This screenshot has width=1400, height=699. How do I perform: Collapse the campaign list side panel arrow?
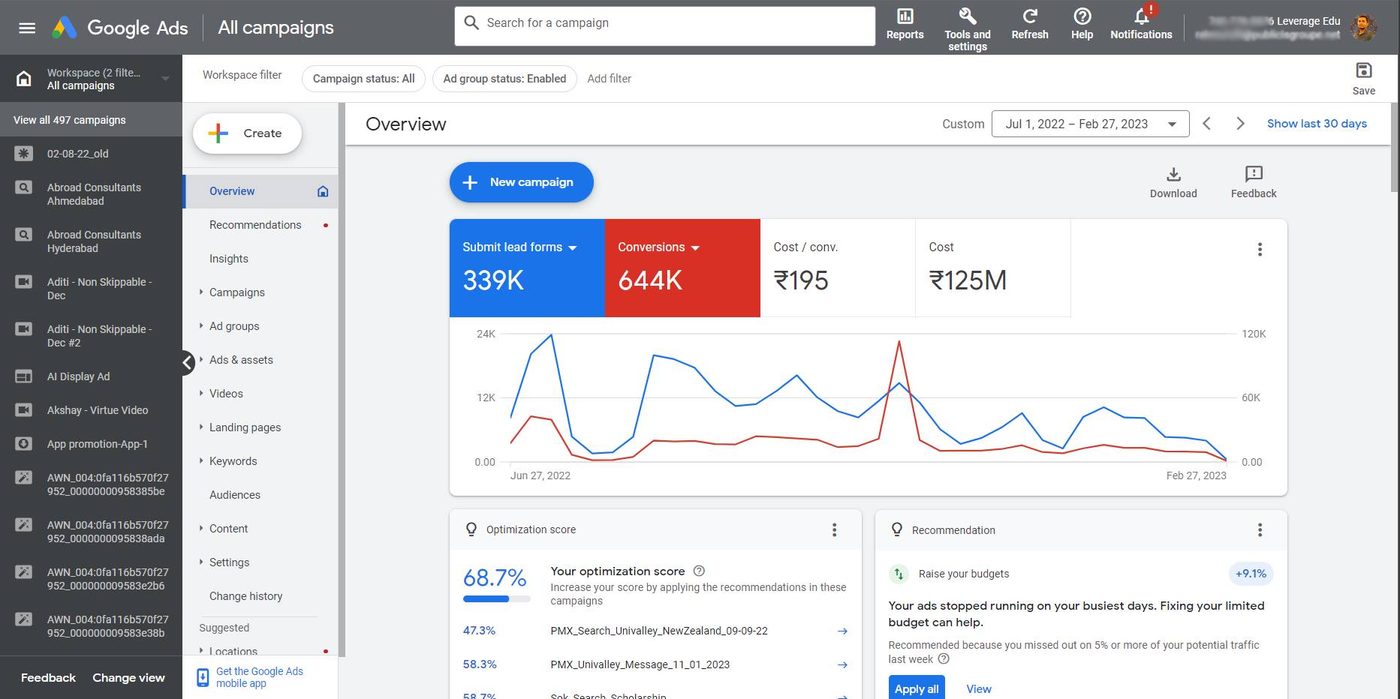point(188,363)
